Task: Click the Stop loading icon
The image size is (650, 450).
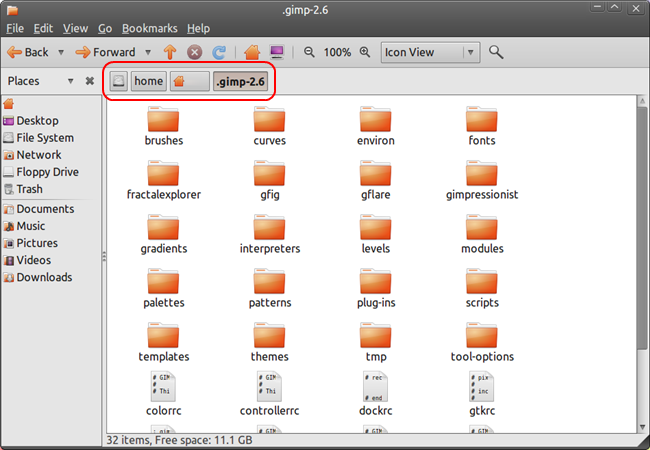Action: click(194, 52)
